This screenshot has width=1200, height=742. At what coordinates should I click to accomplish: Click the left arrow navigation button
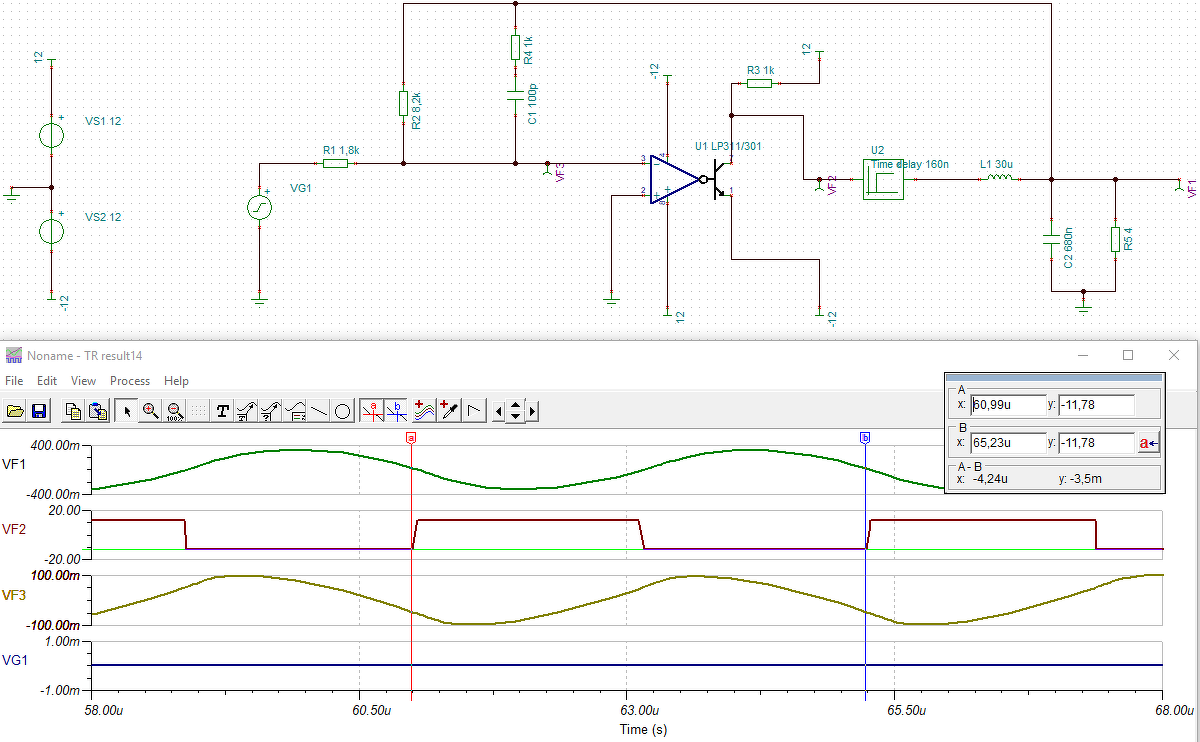coord(499,410)
